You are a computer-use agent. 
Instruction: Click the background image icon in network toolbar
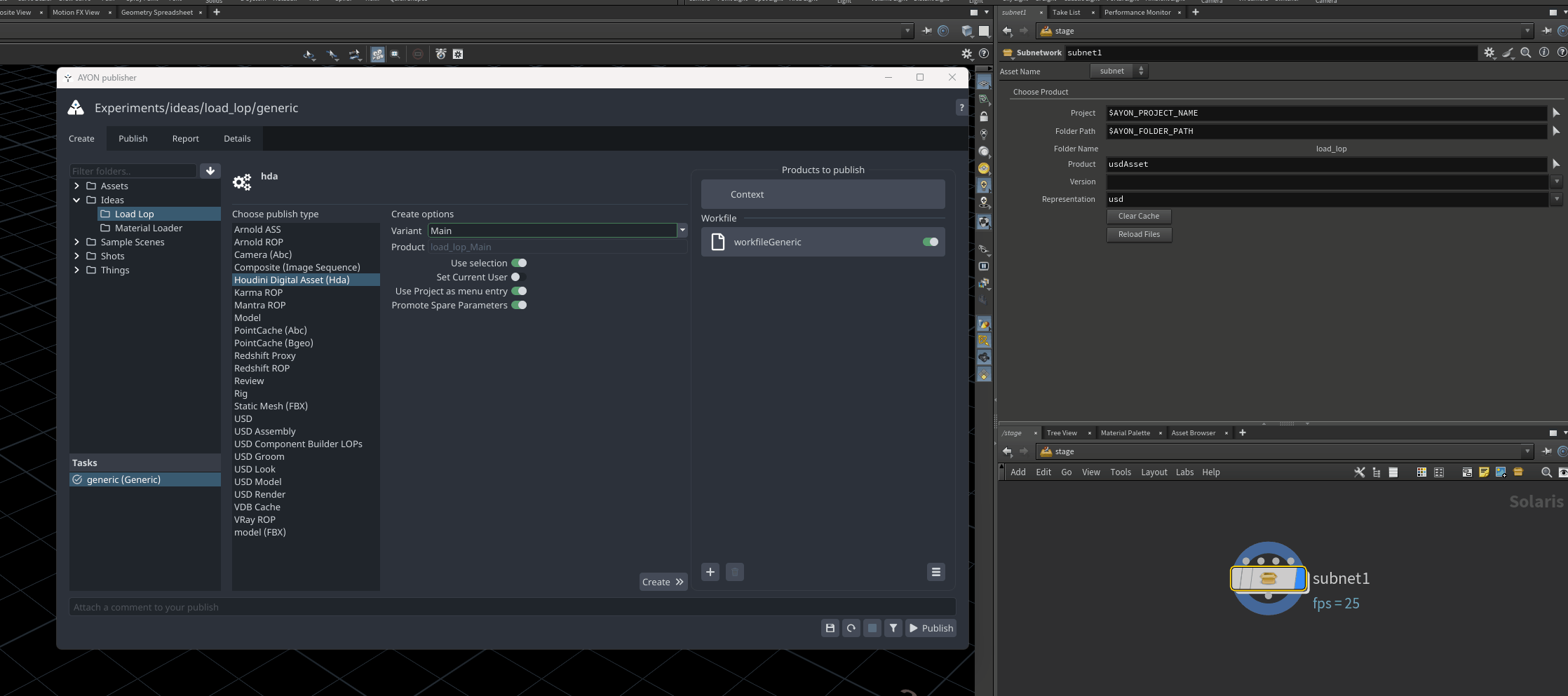[1501, 472]
